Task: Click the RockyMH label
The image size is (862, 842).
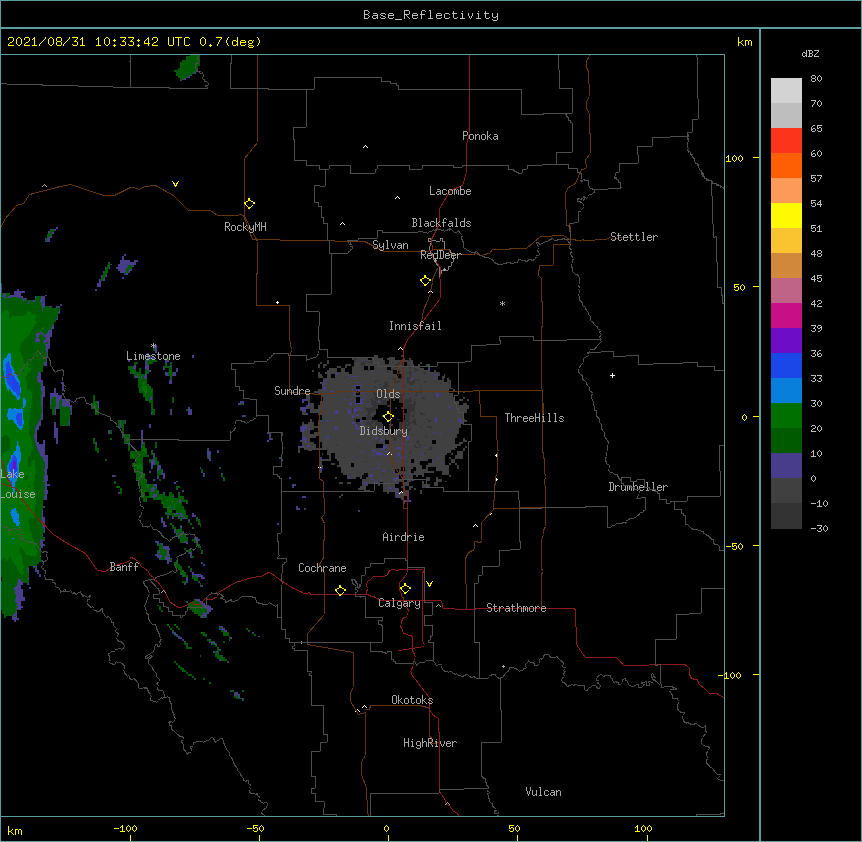Action: [245, 227]
